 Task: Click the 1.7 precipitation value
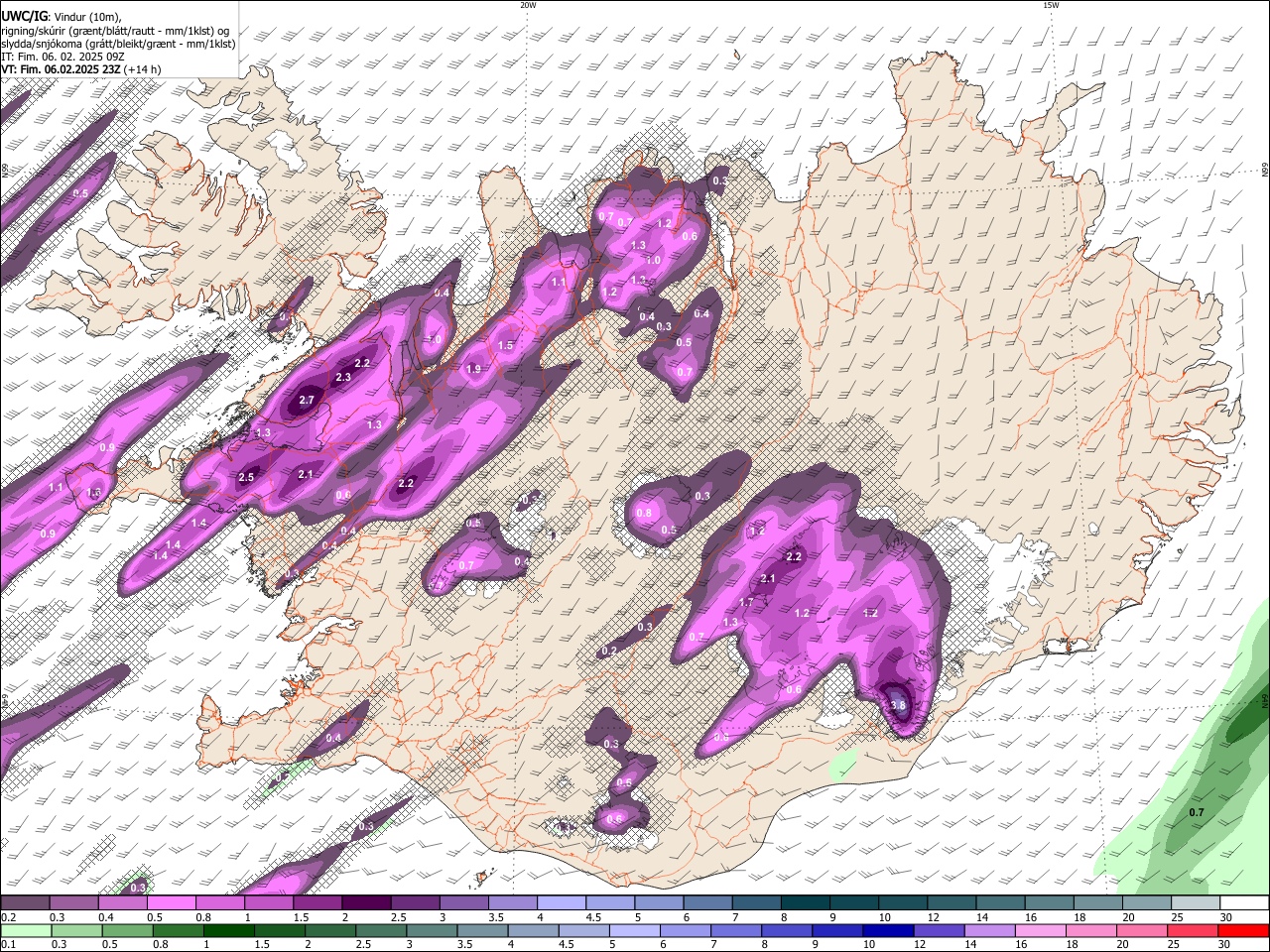pos(746,603)
